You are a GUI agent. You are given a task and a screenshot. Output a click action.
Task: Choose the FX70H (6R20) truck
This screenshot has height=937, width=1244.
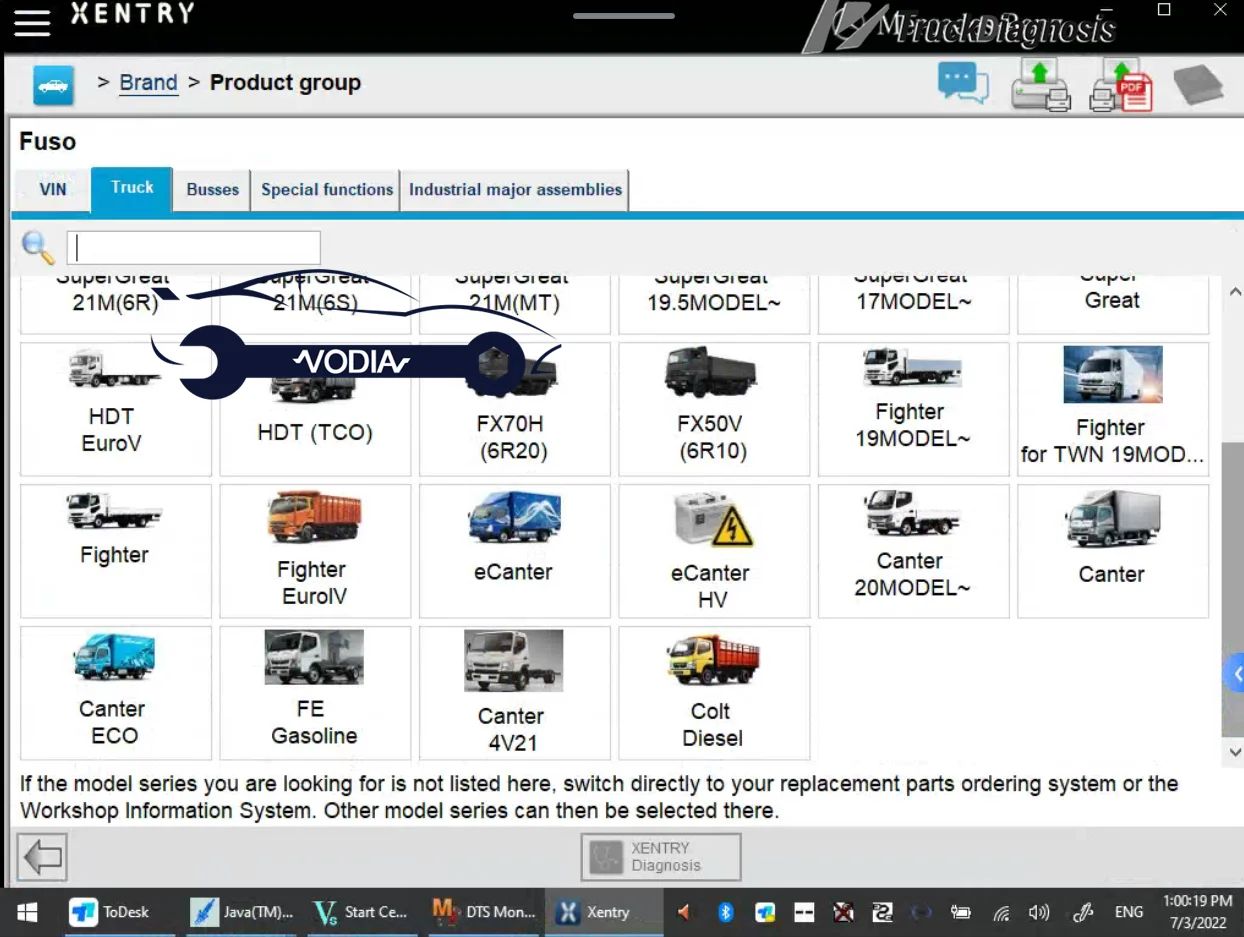(514, 409)
